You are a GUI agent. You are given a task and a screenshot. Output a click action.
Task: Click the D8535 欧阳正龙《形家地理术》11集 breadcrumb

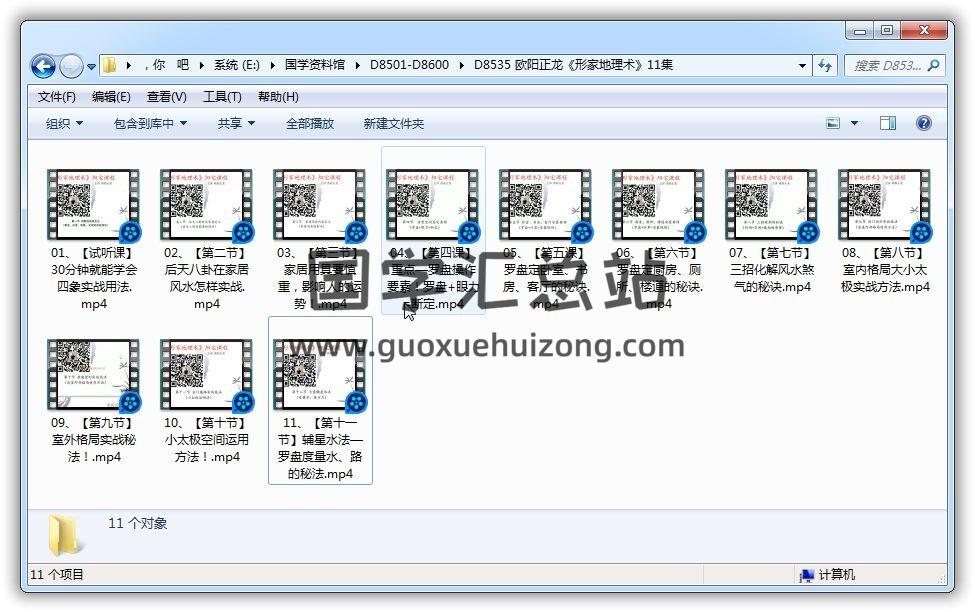(x=573, y=65)
